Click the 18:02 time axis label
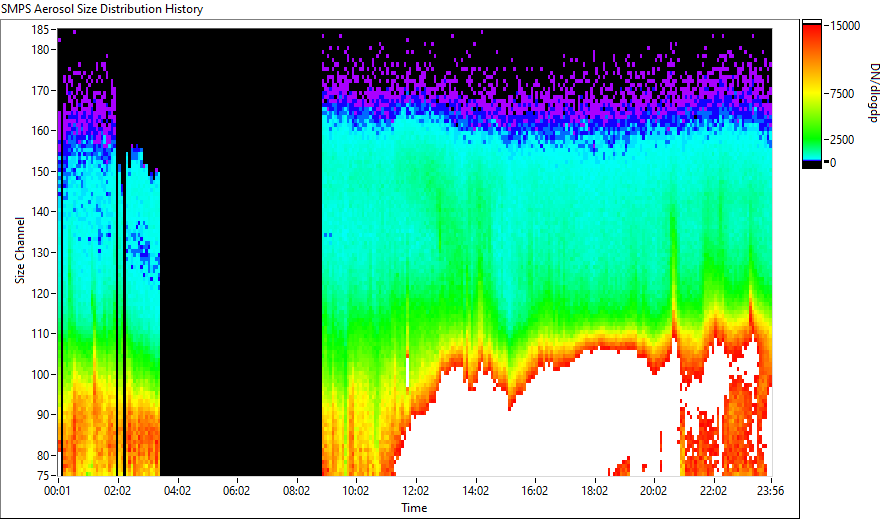The image size is (884, 519). pos(594,491)
